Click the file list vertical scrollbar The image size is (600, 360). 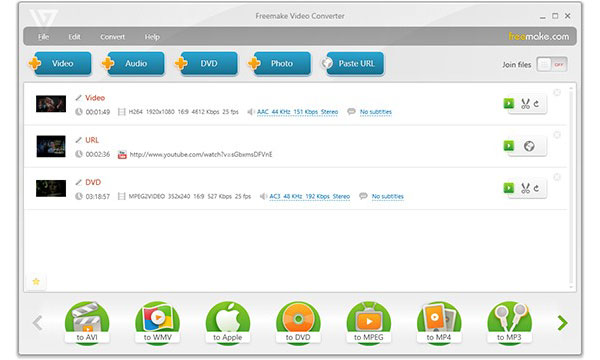571,187
